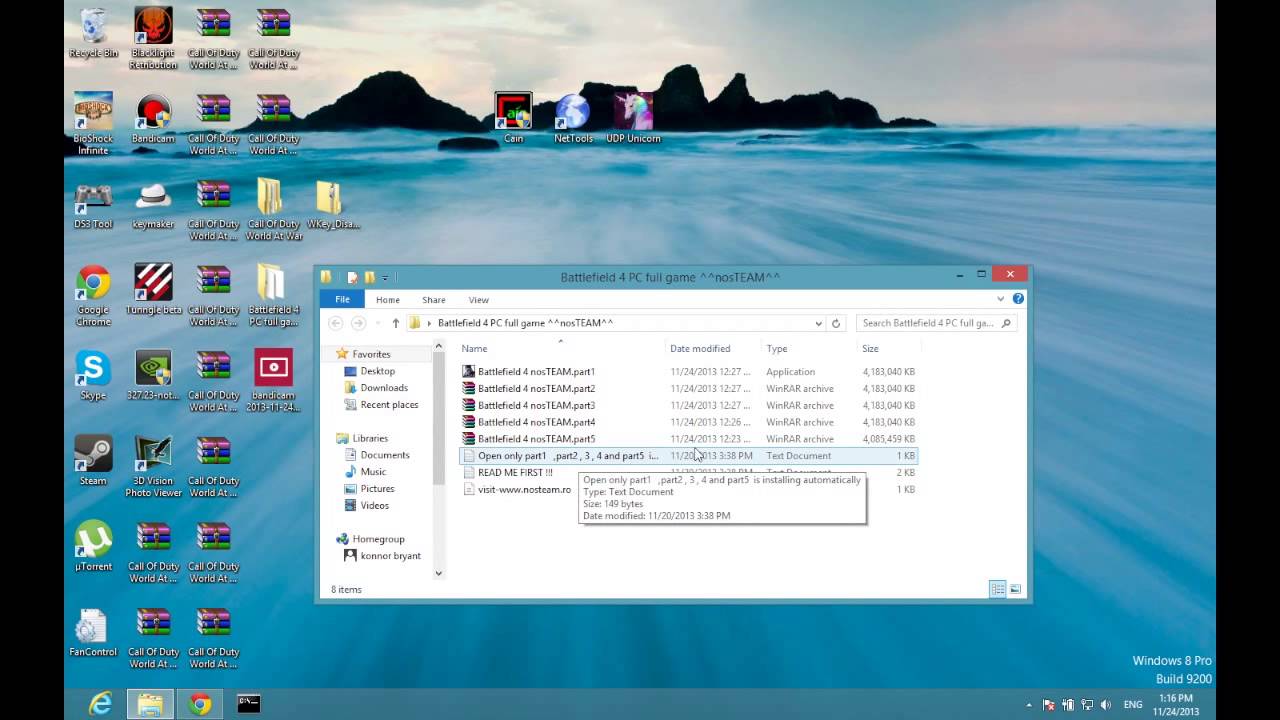Viewport: 1280px width, 720px height.
Task: Select the µTorrent desktop shortcut
Action: 93,546
